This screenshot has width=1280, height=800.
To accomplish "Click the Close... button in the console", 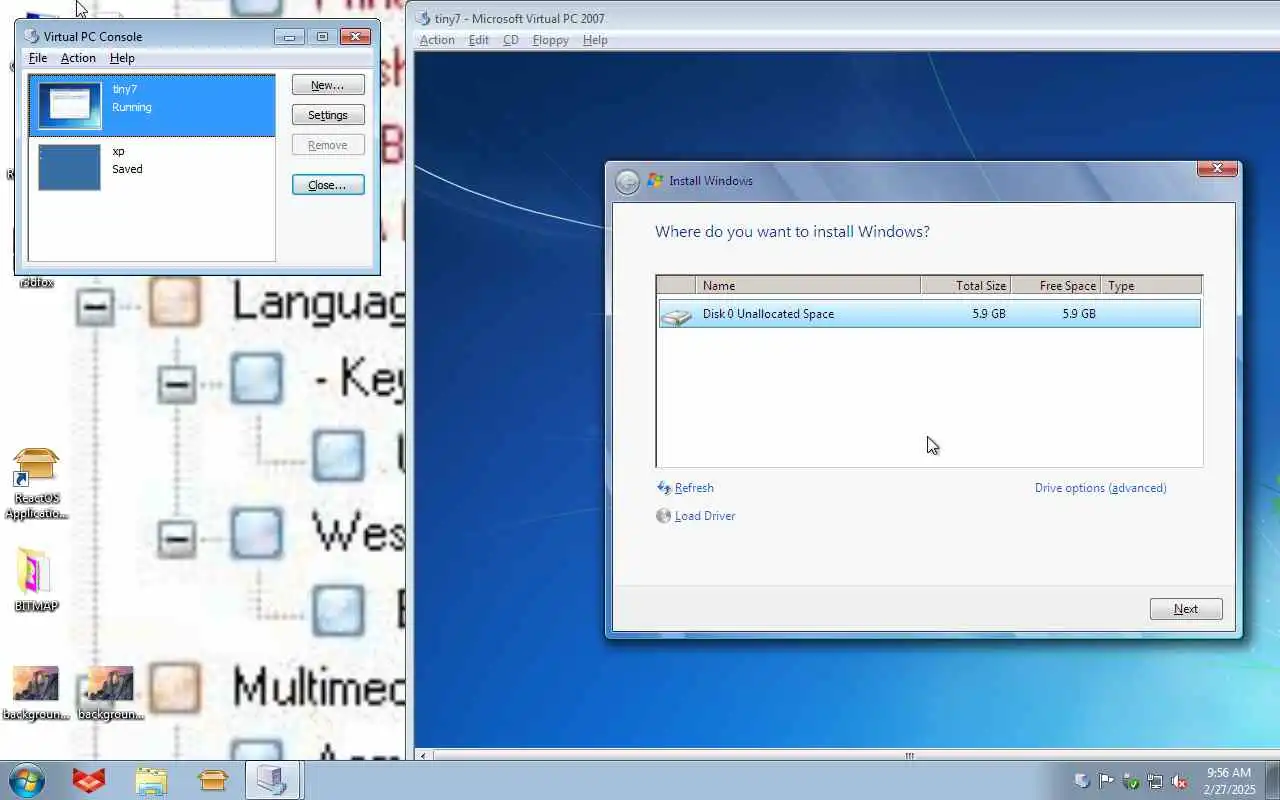I will (328, 185).
